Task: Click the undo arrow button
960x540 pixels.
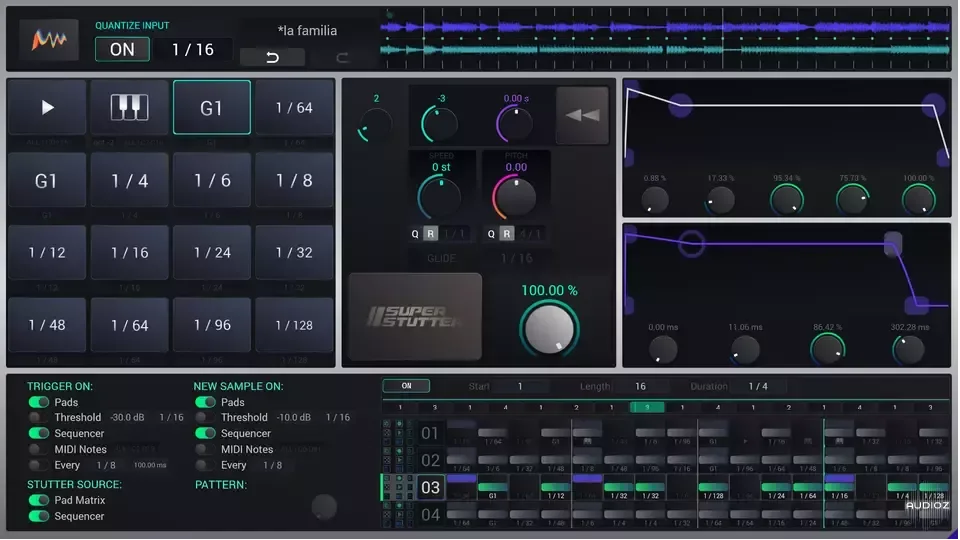Action: pos(272,57)
